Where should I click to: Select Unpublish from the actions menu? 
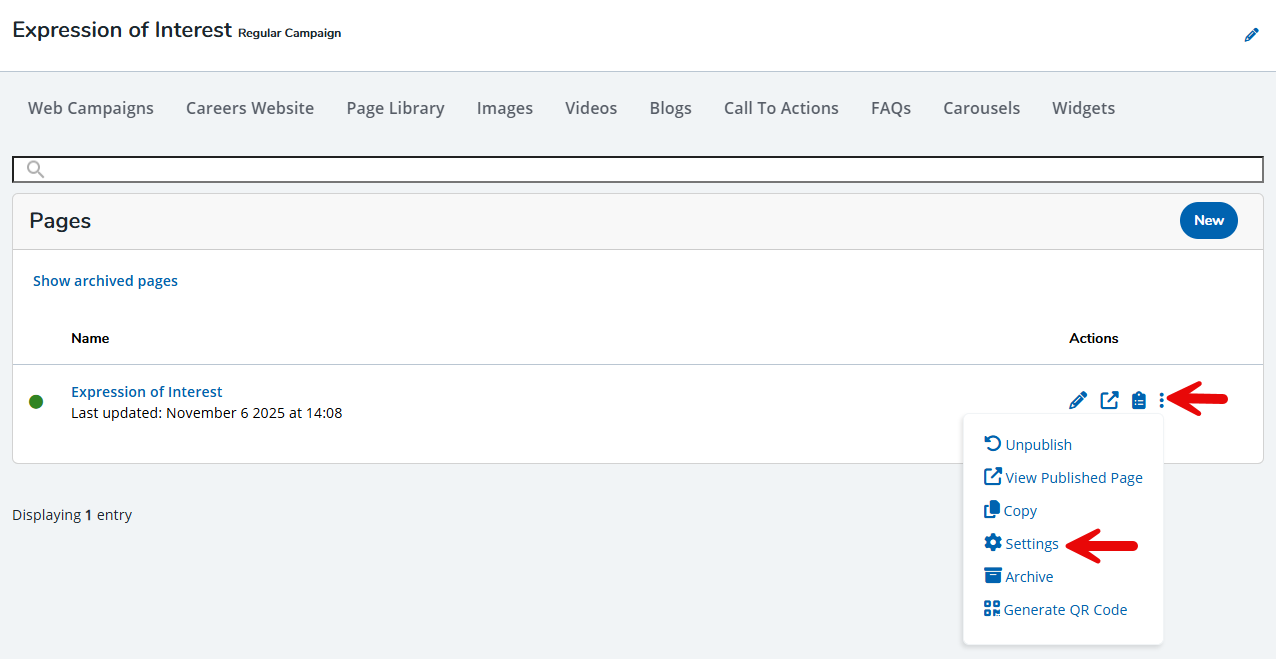(1037, 445)
